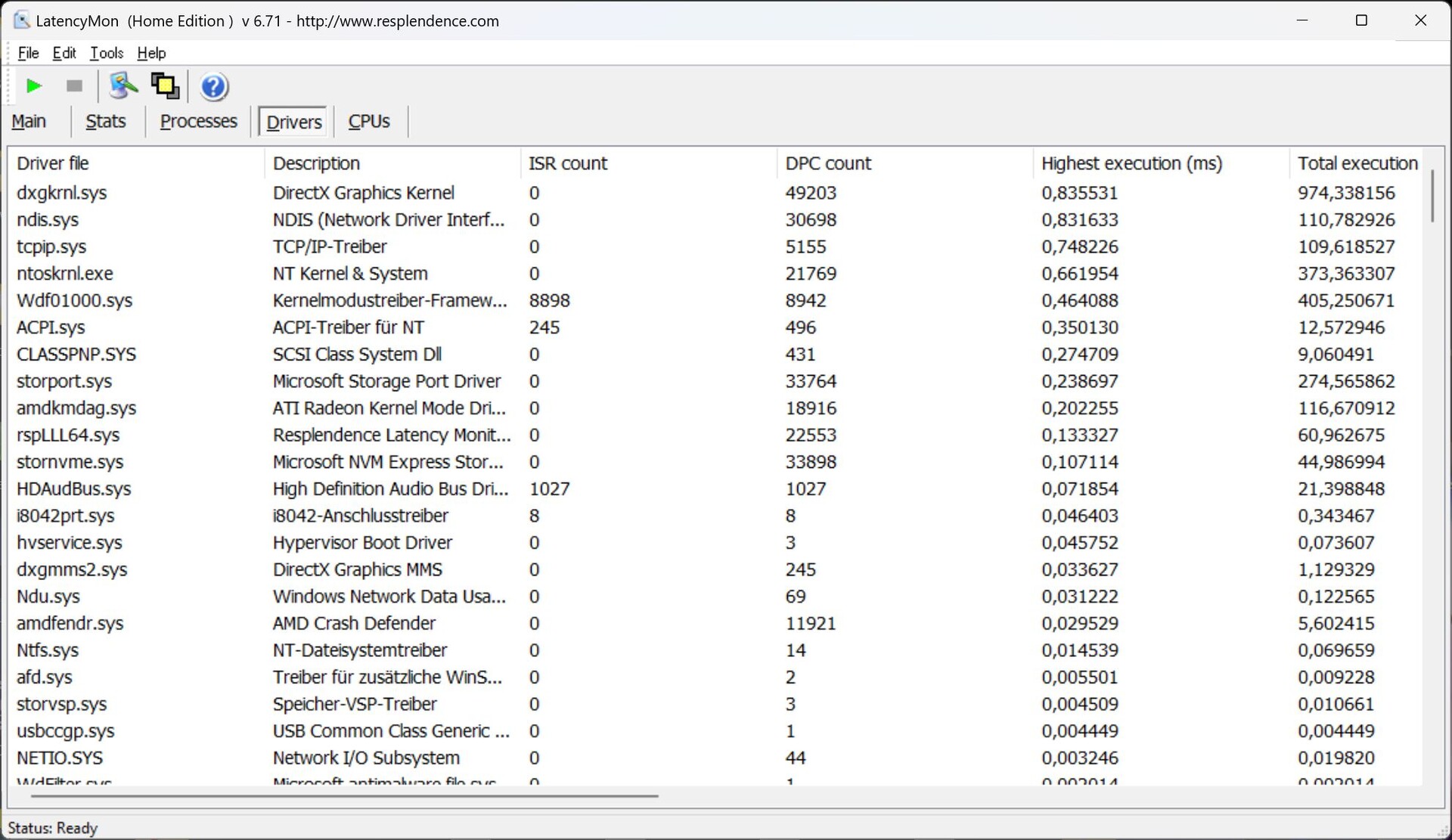Click the LatencyMon title bar app icon

[x=21, y=20]
